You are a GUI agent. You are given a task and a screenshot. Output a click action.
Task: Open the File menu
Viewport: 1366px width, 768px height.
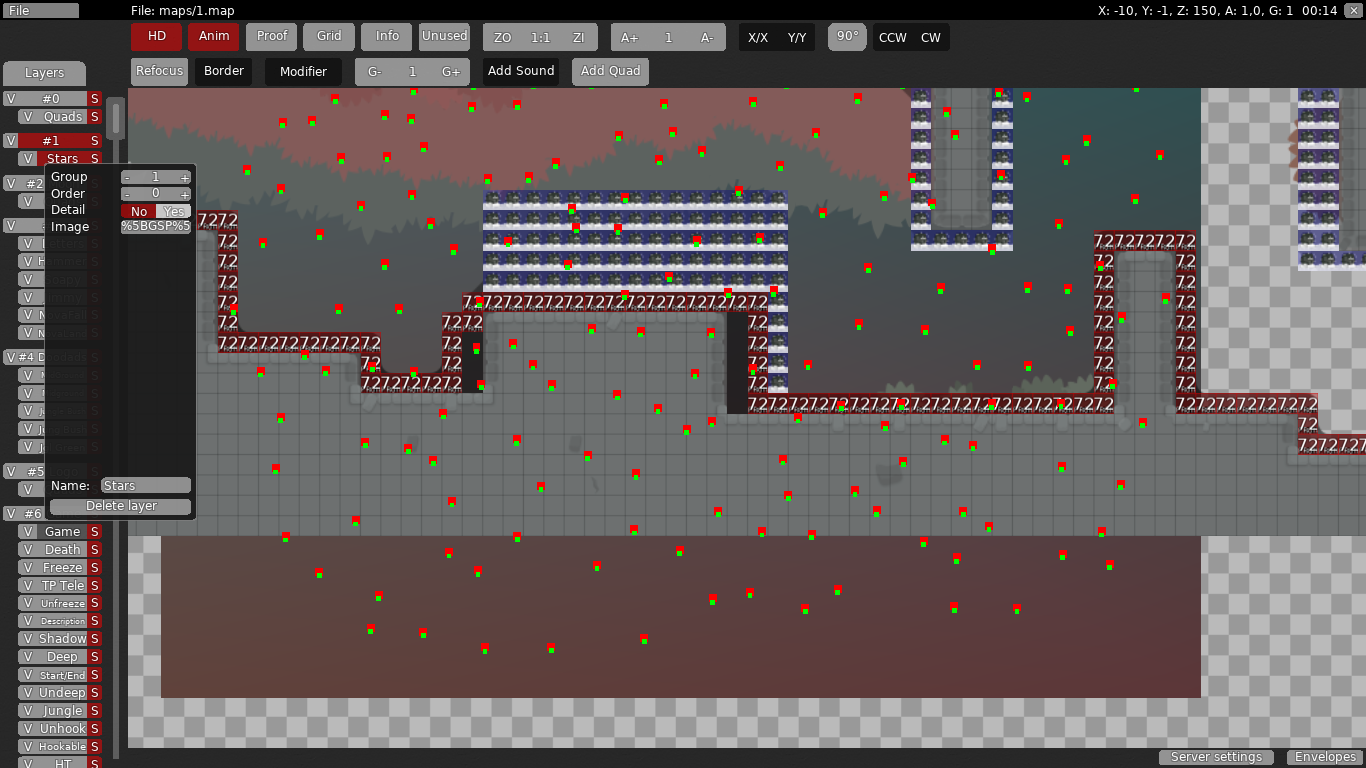point(40,10)
